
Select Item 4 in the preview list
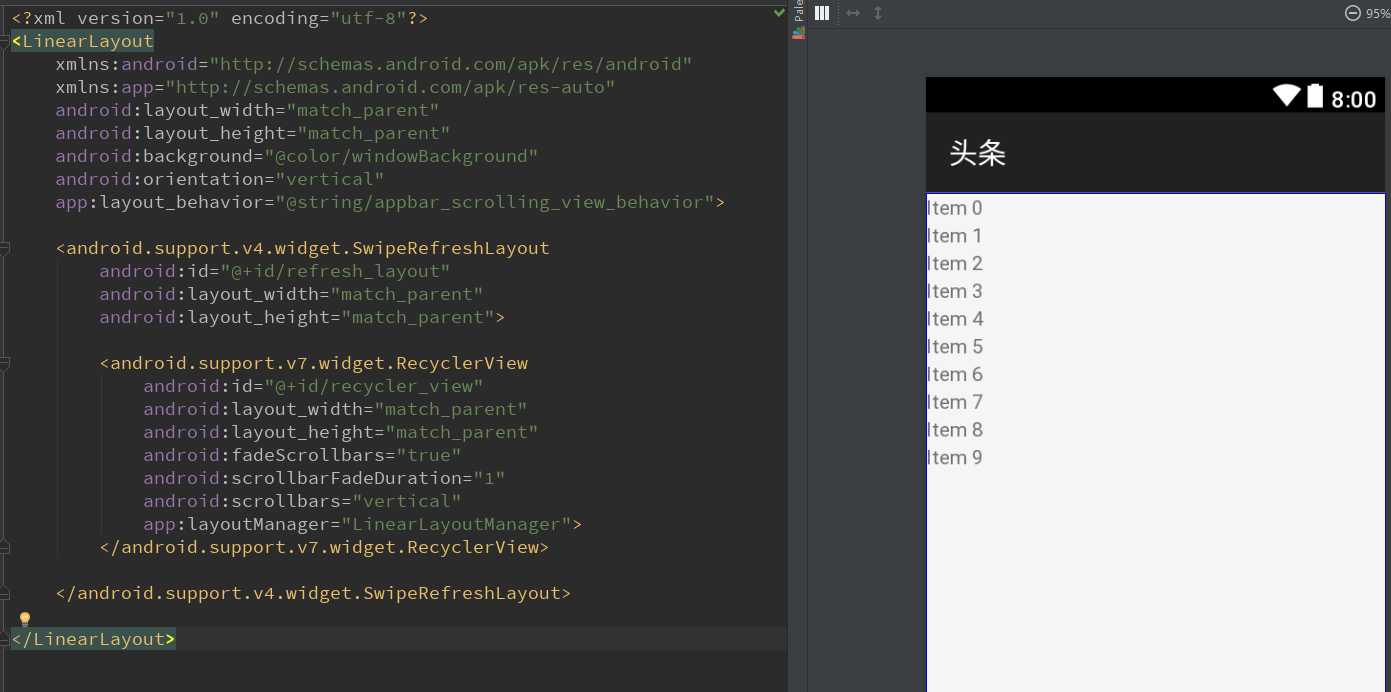click(x=955, y=319)
